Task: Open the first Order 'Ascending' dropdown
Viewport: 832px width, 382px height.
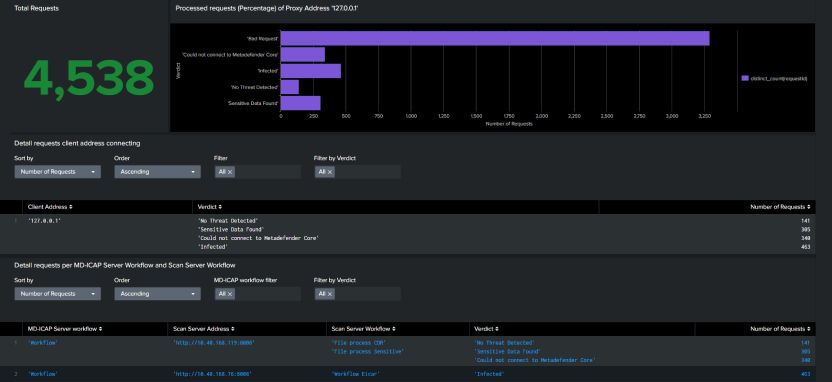Action: [158, 172]
